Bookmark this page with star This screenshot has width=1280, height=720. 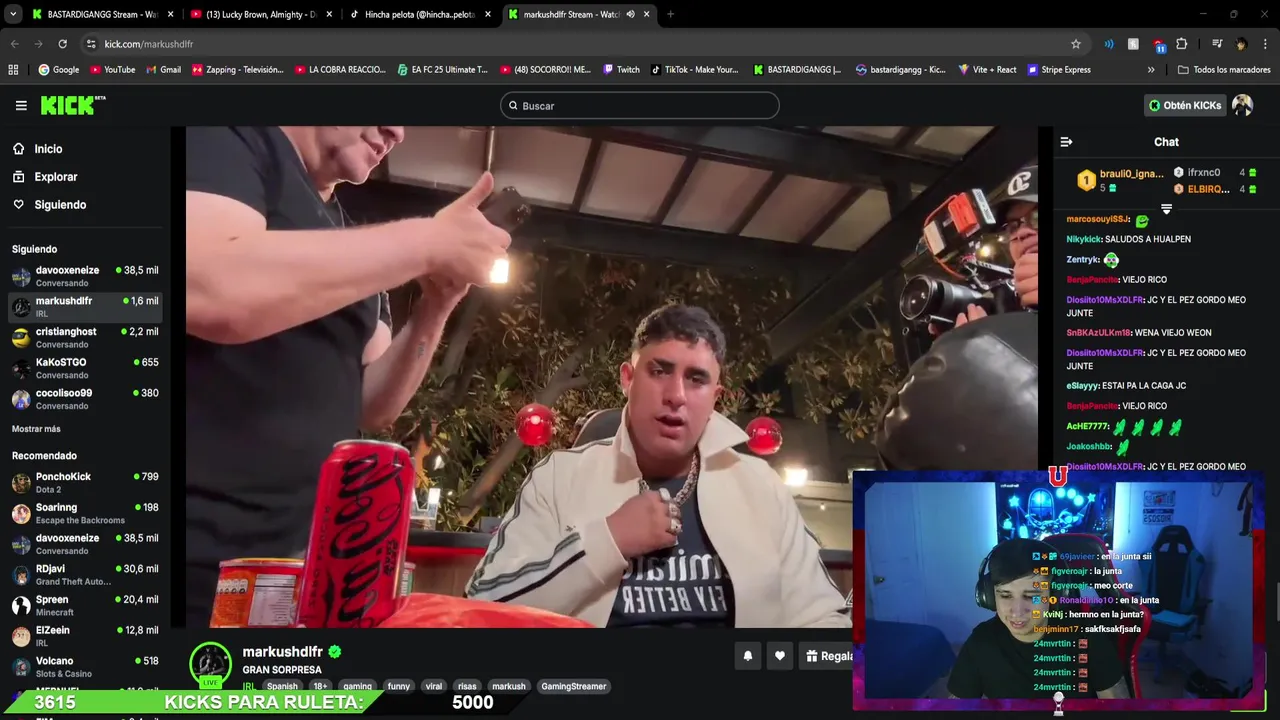(1076, 44)
